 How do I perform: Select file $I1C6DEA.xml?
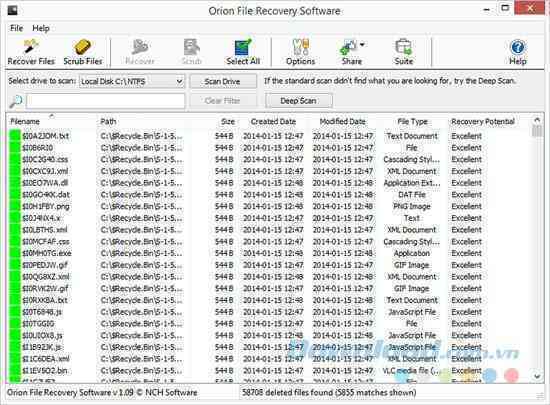click(46, 359)
